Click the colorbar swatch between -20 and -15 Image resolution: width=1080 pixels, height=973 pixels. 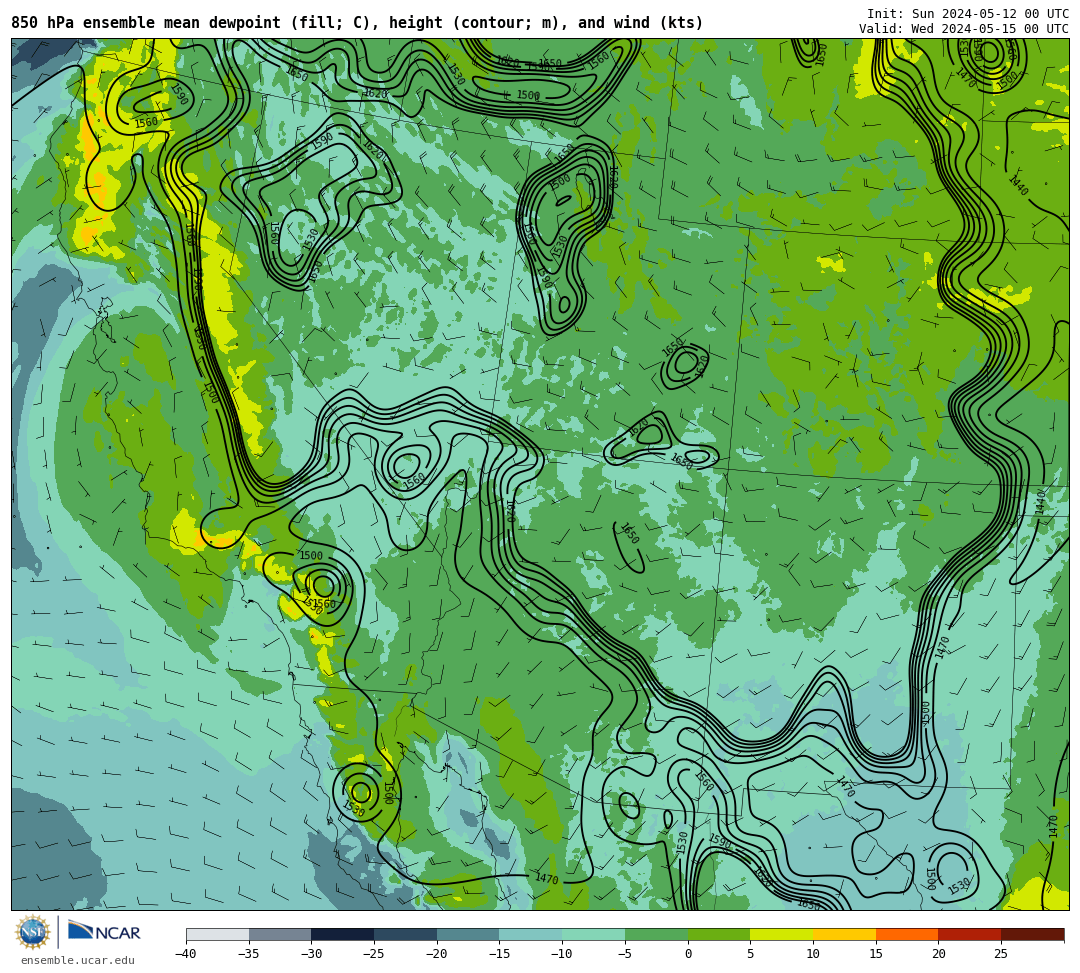[468, 934]
